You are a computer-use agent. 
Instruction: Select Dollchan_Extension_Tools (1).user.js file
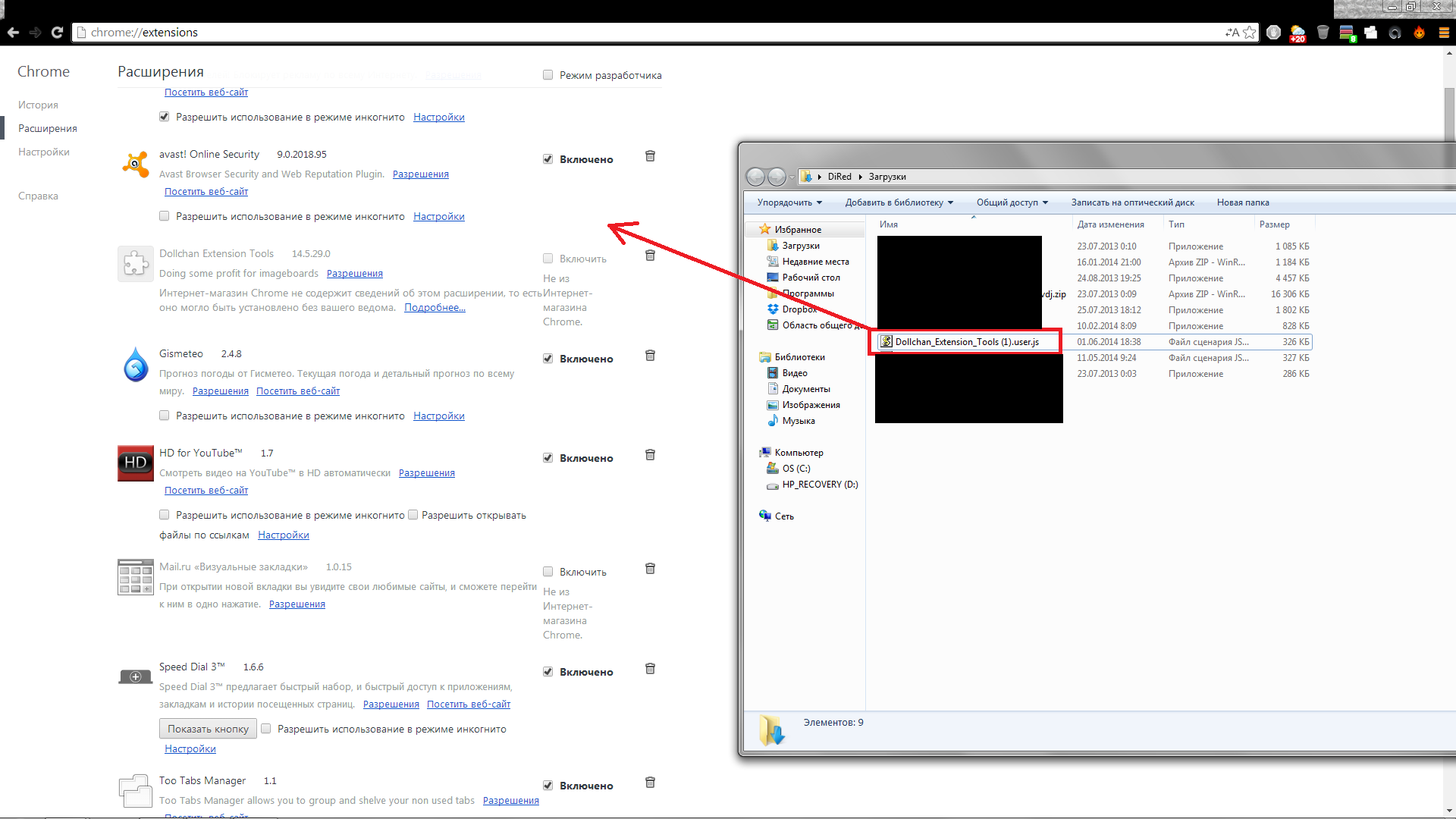pyautogui.click(x=966, y=342)
